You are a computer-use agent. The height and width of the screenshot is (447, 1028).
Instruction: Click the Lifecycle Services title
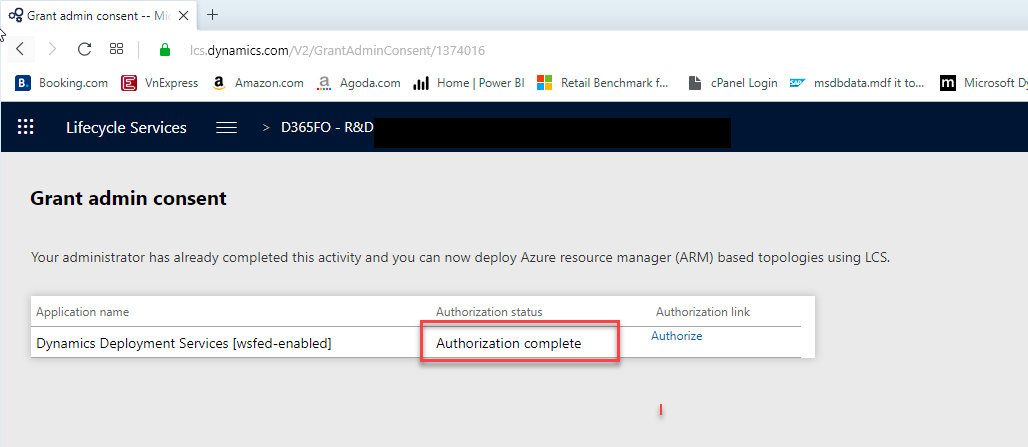(x=126, y=128)
